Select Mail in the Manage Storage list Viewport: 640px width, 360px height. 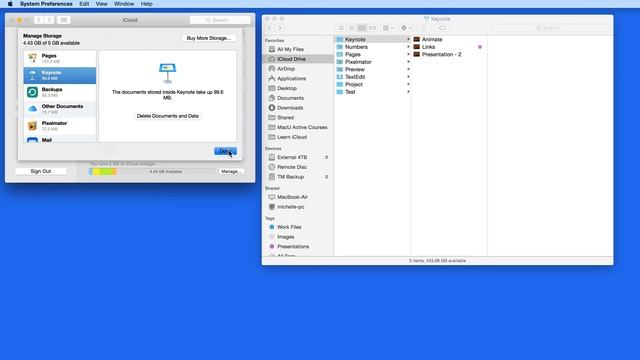(x=60, y=139)
